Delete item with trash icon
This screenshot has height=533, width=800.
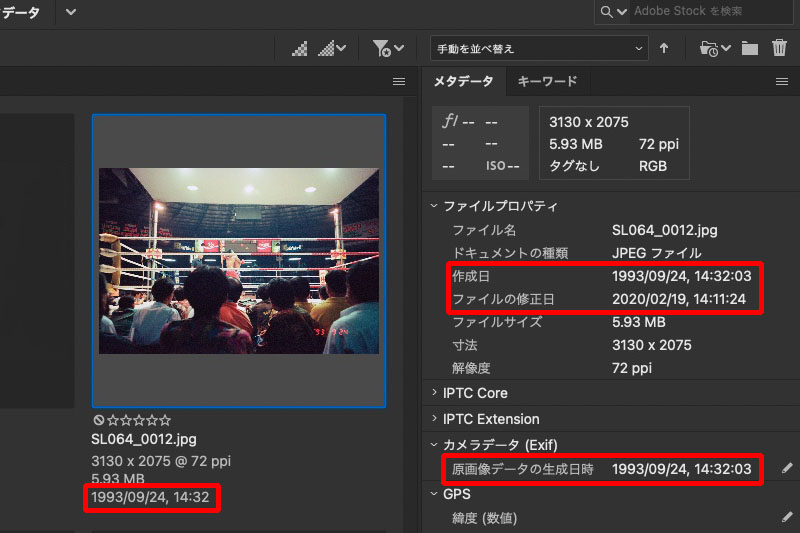click(779, 48)
